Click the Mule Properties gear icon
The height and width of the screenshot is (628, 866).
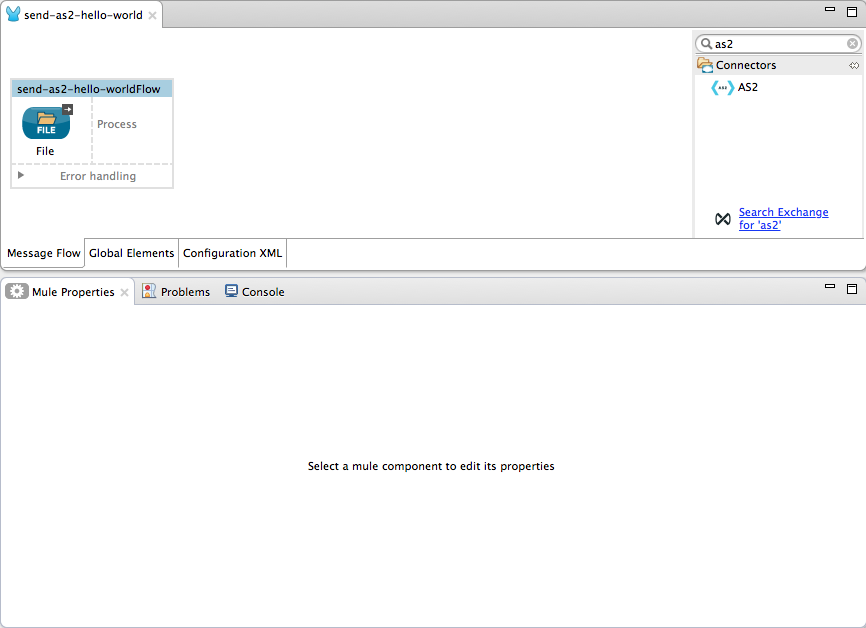(17, 291)
